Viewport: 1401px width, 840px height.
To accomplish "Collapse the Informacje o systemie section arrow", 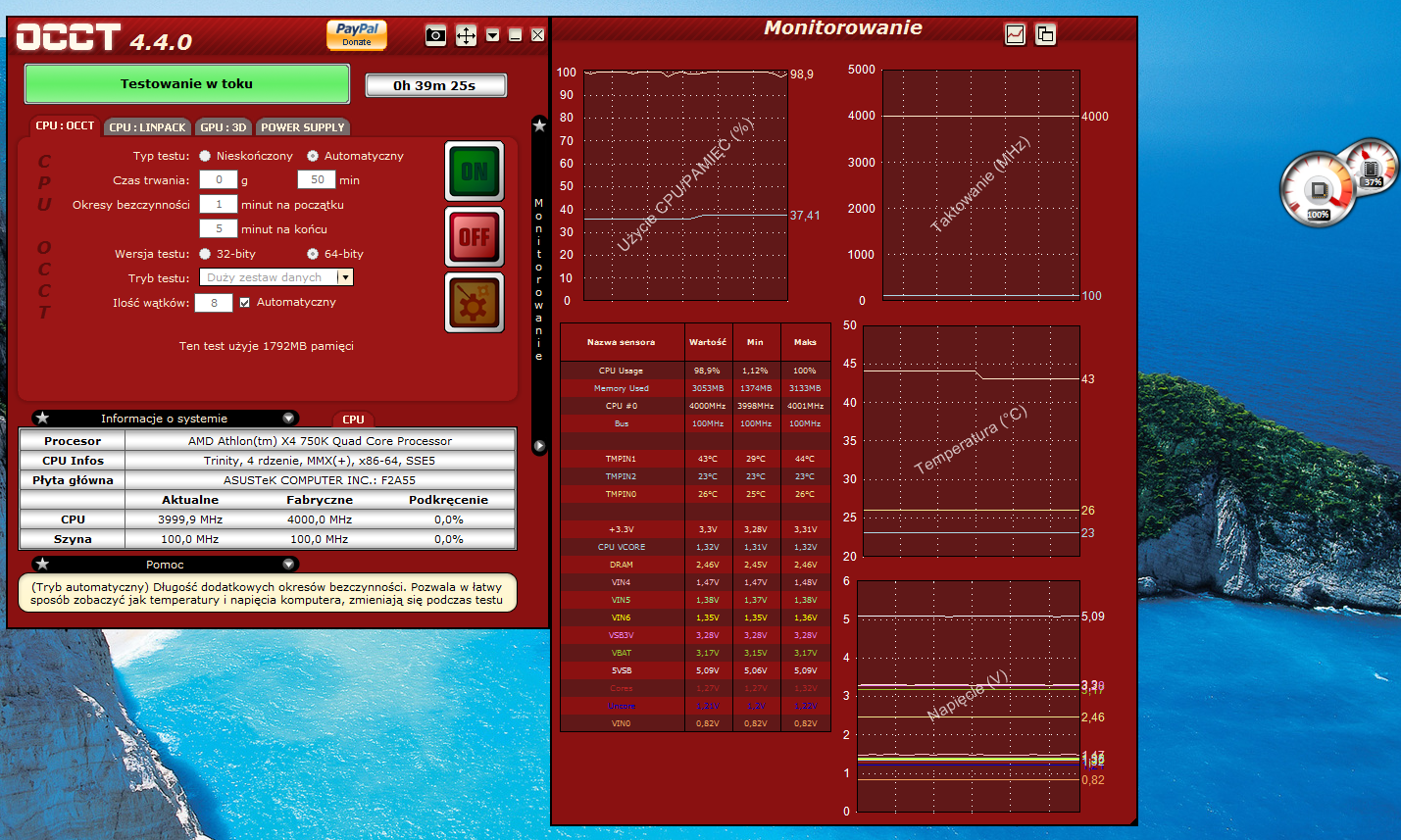I will pyautogui.click(x=288, y=418).
